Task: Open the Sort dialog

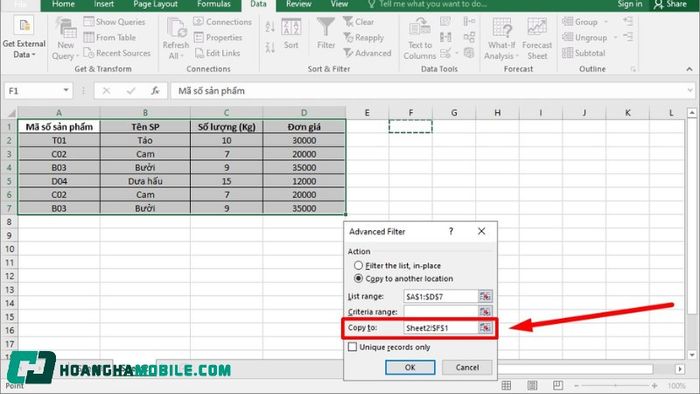Action: (x=291, y=34)
